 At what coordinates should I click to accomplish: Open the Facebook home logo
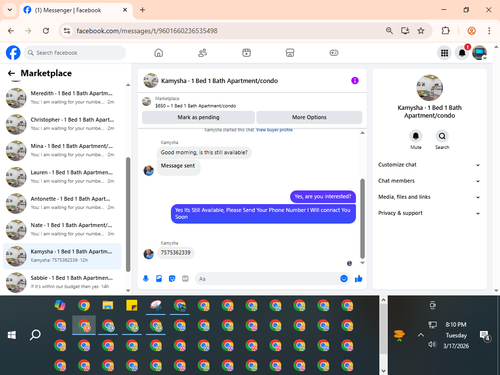[x=13, y=53]
